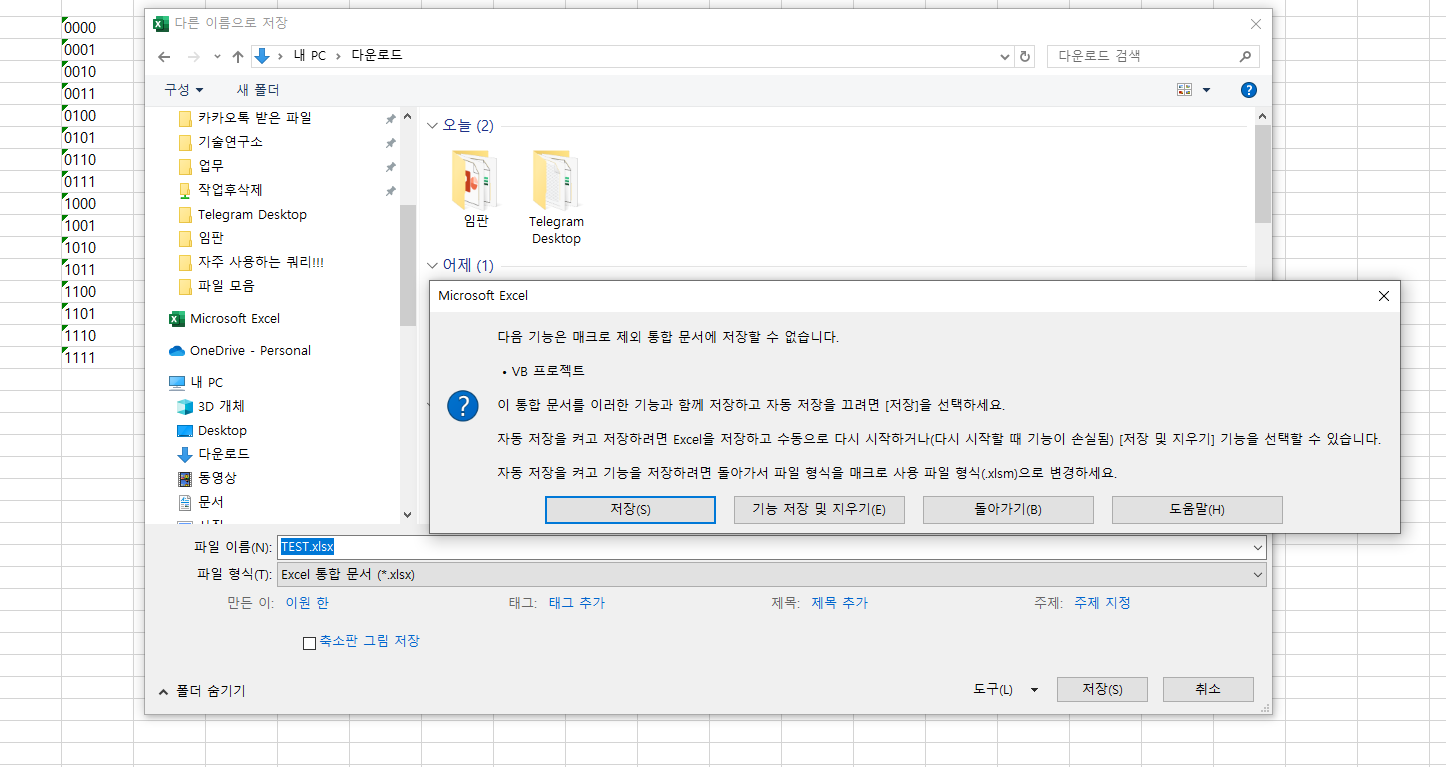The width and height of the screenshot is (1446, 767).
Task: Click the 돌아가기 button
Action: (1008, 510)
